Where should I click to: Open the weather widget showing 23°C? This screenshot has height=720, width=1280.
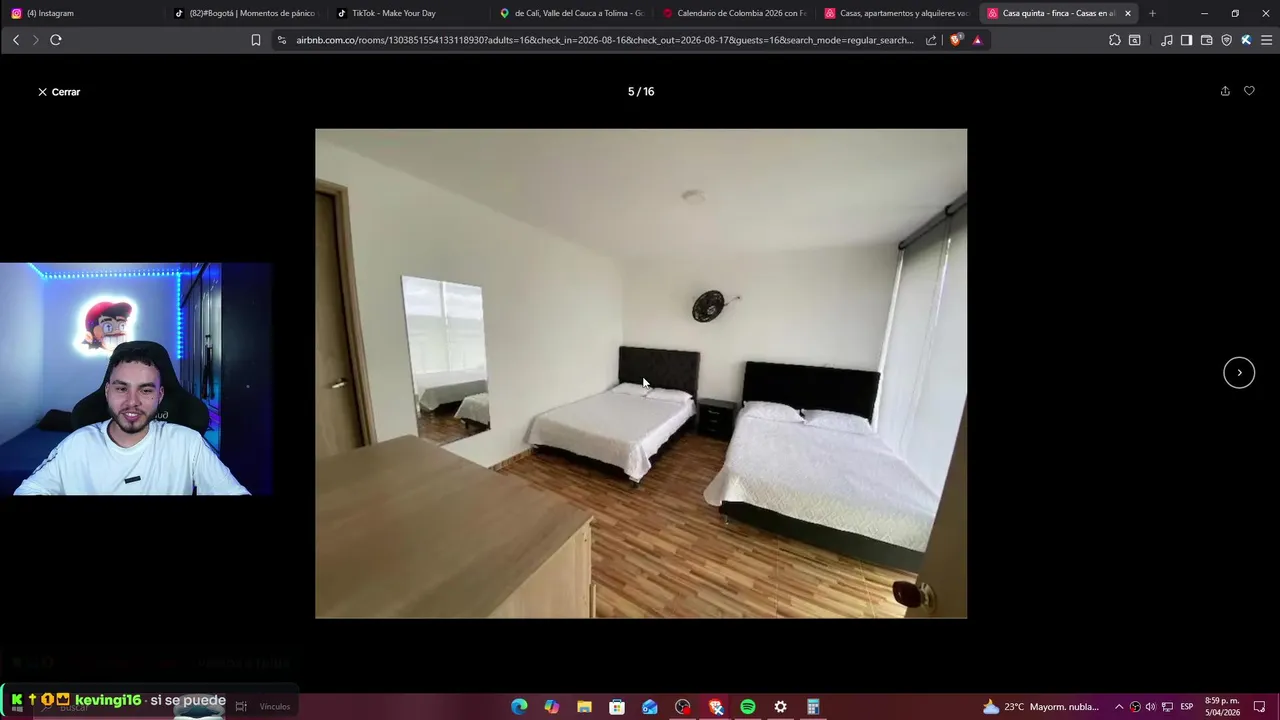1040,707
